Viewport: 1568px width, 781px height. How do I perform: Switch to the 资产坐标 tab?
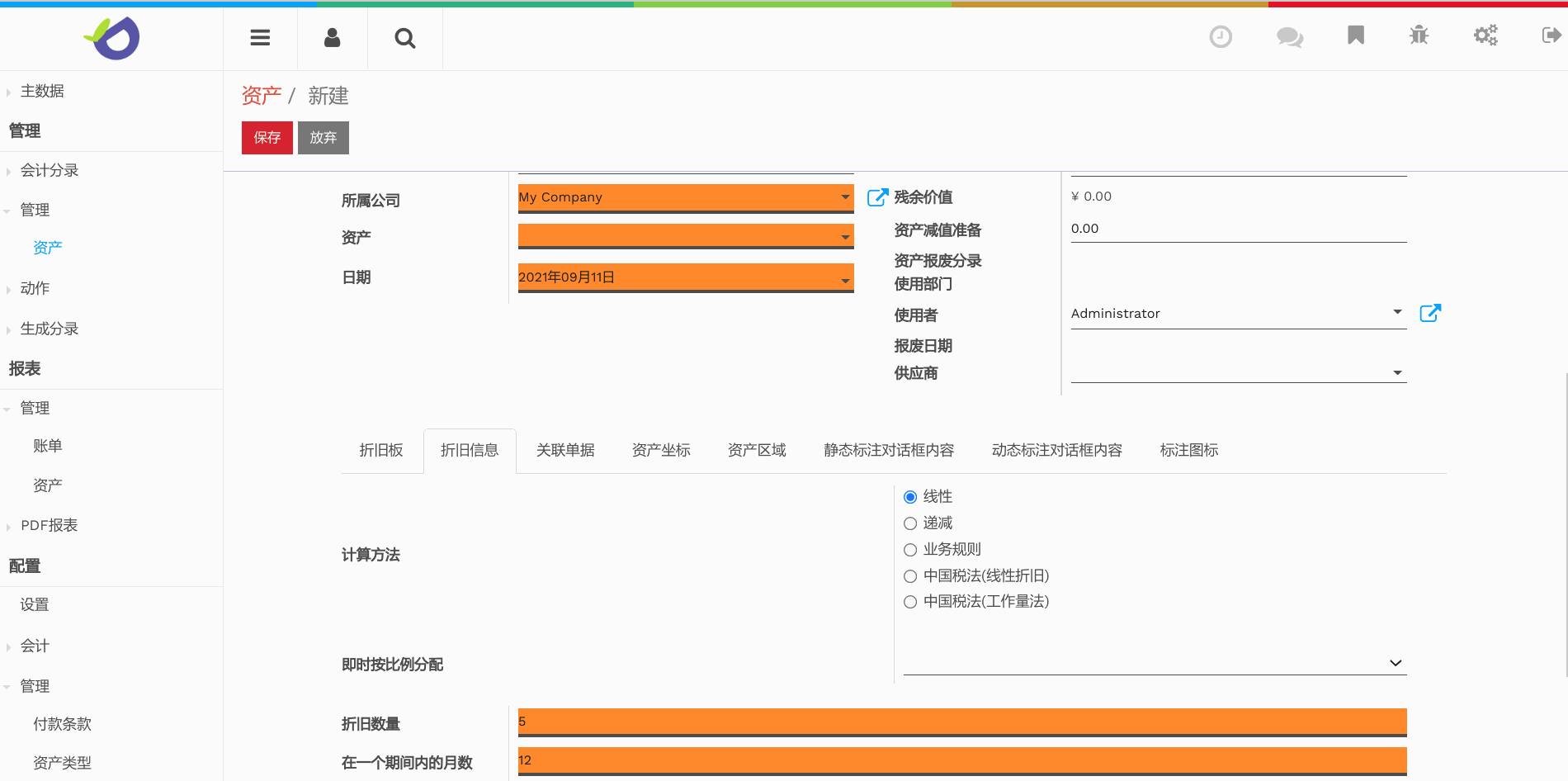point(661,450)
